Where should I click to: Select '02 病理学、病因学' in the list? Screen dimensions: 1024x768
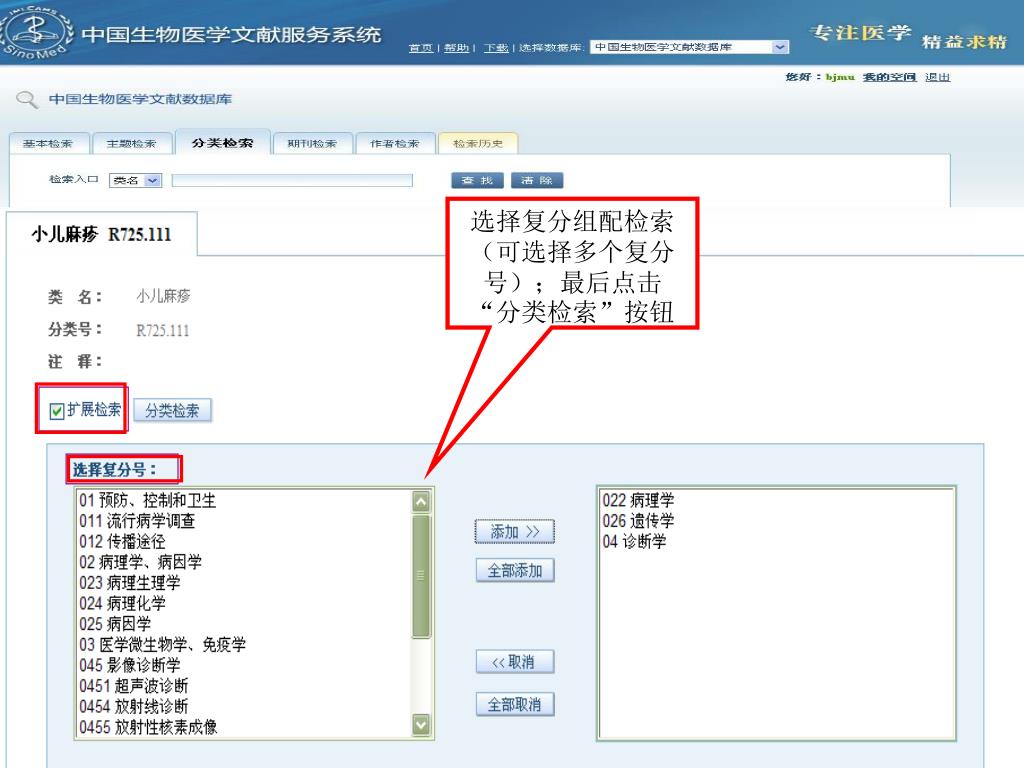tap(245, 562)
